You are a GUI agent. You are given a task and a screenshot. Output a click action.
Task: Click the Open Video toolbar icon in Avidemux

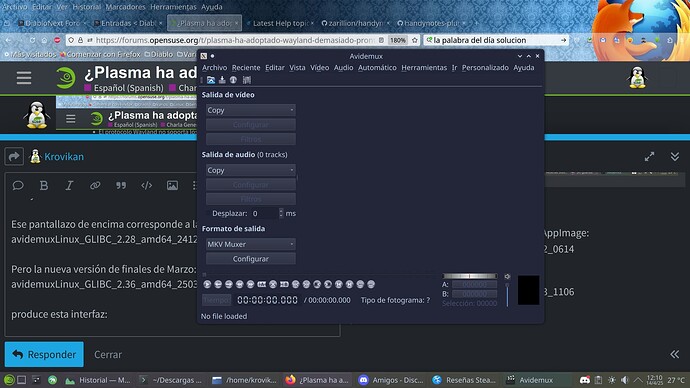click(211, 80)
